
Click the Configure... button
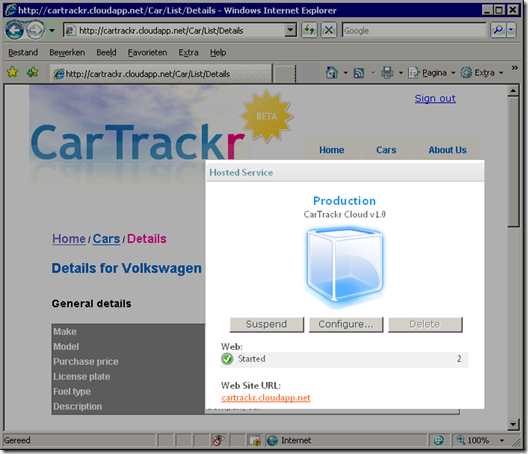point(346,324)
